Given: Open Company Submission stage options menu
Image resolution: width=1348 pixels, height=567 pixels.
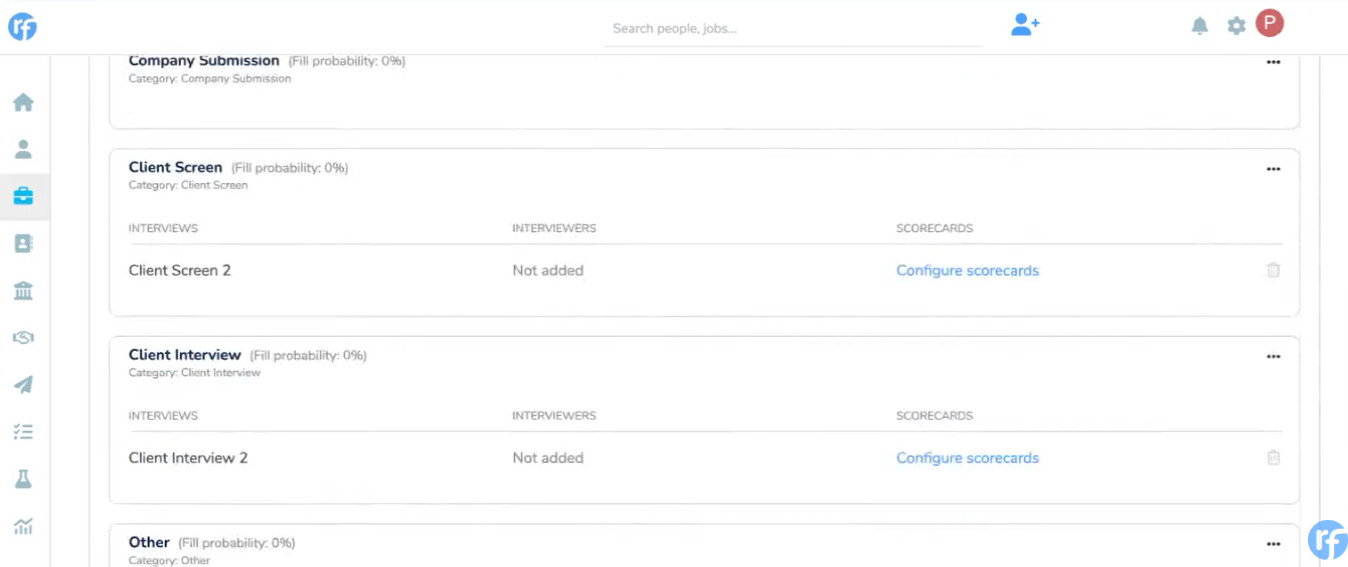Looking at the screenshot, I should pos(1273,62).
